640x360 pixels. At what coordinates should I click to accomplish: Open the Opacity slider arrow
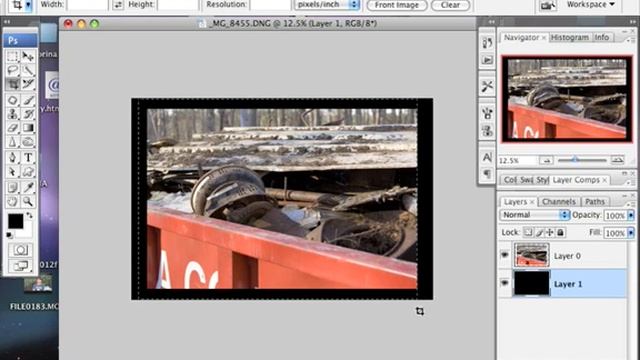pos(631,216)
